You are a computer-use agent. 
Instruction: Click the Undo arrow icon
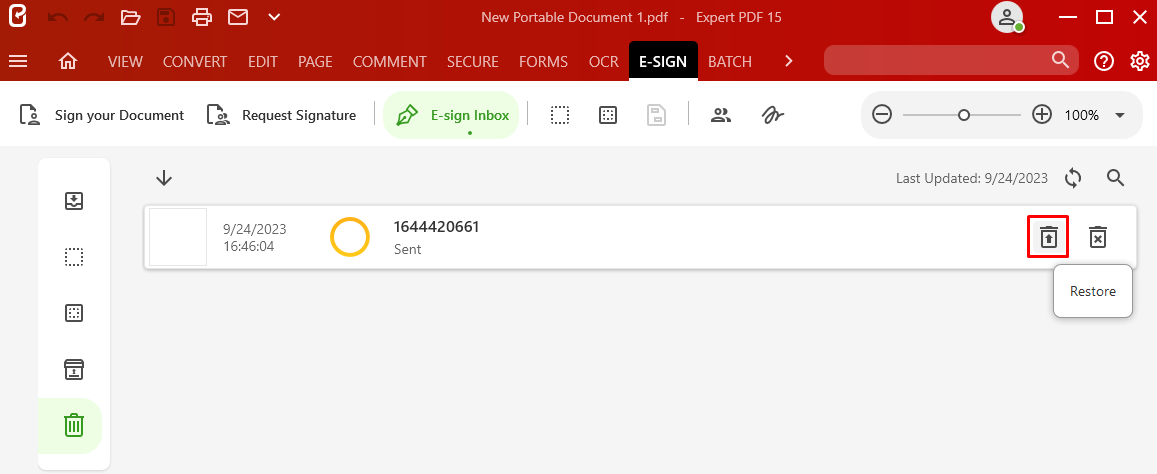(58, 17)
